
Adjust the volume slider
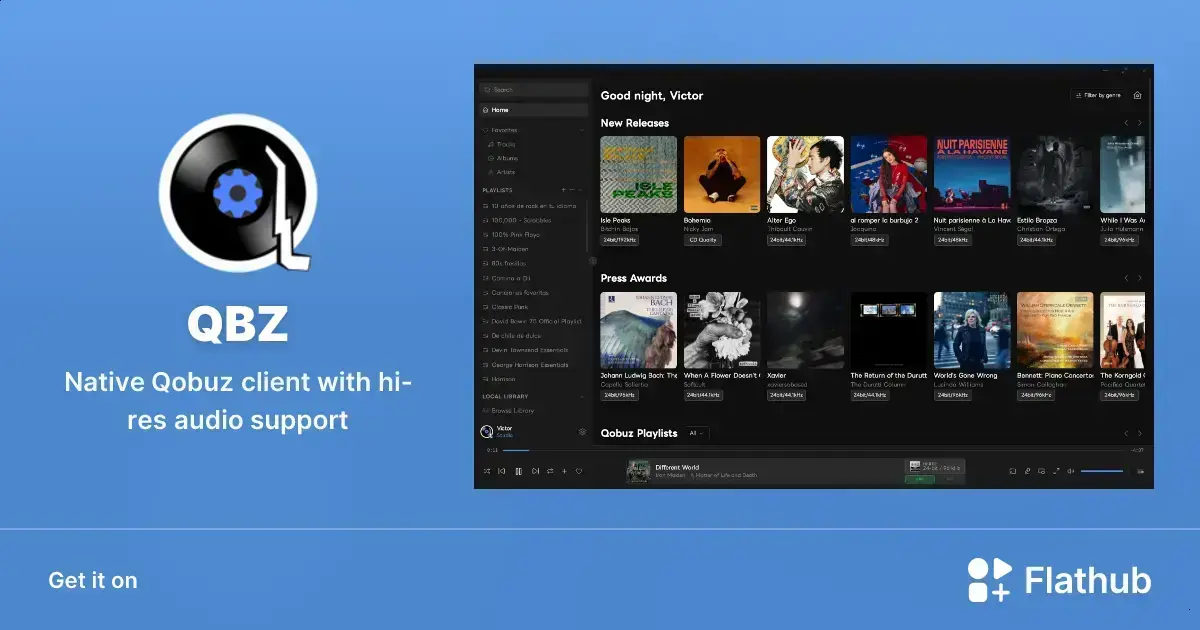click(x=1102, y=471)
